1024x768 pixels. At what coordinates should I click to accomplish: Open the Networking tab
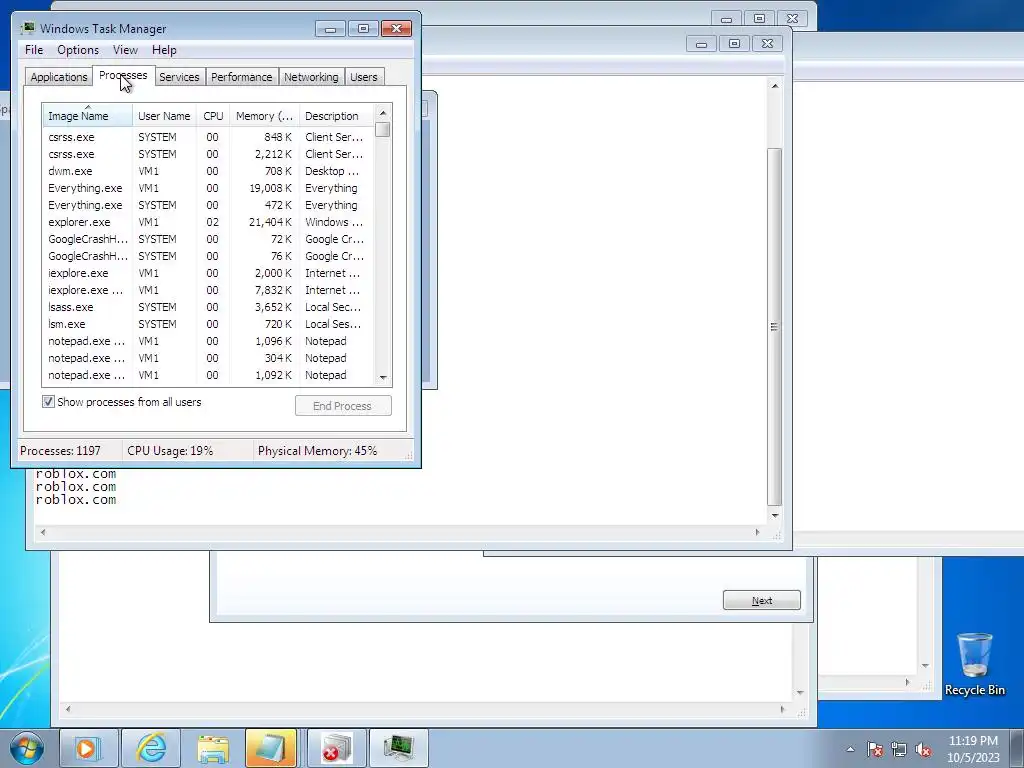tap(312, 77)
